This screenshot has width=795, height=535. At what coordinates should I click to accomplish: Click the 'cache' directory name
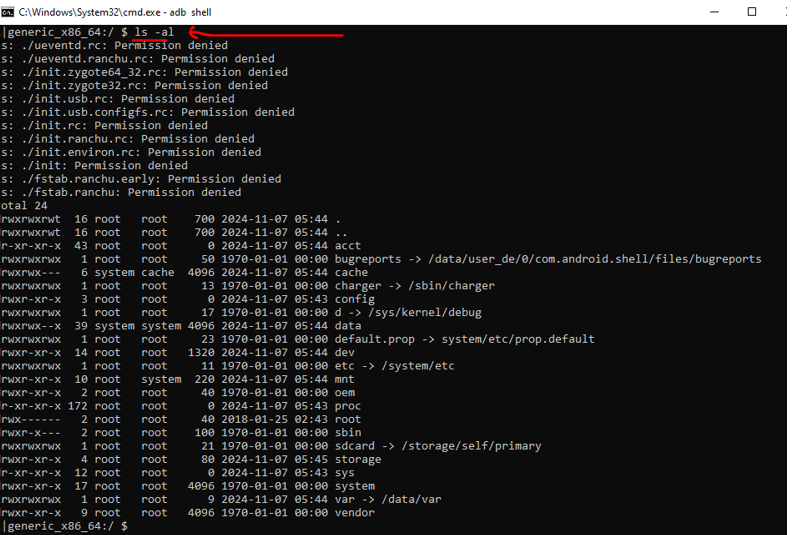point(351,272)
